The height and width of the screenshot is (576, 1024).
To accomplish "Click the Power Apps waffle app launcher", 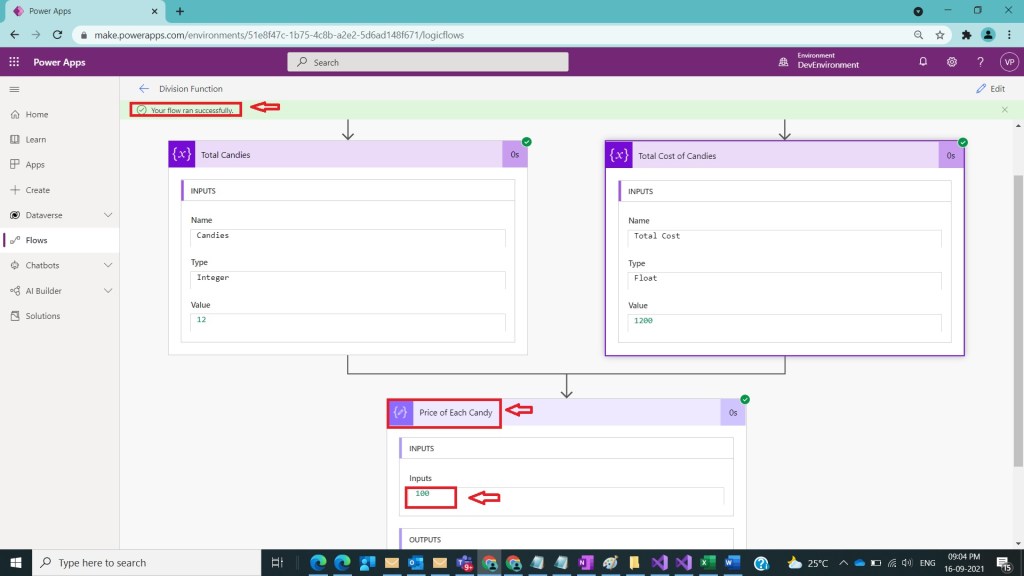I will (14, 62).
